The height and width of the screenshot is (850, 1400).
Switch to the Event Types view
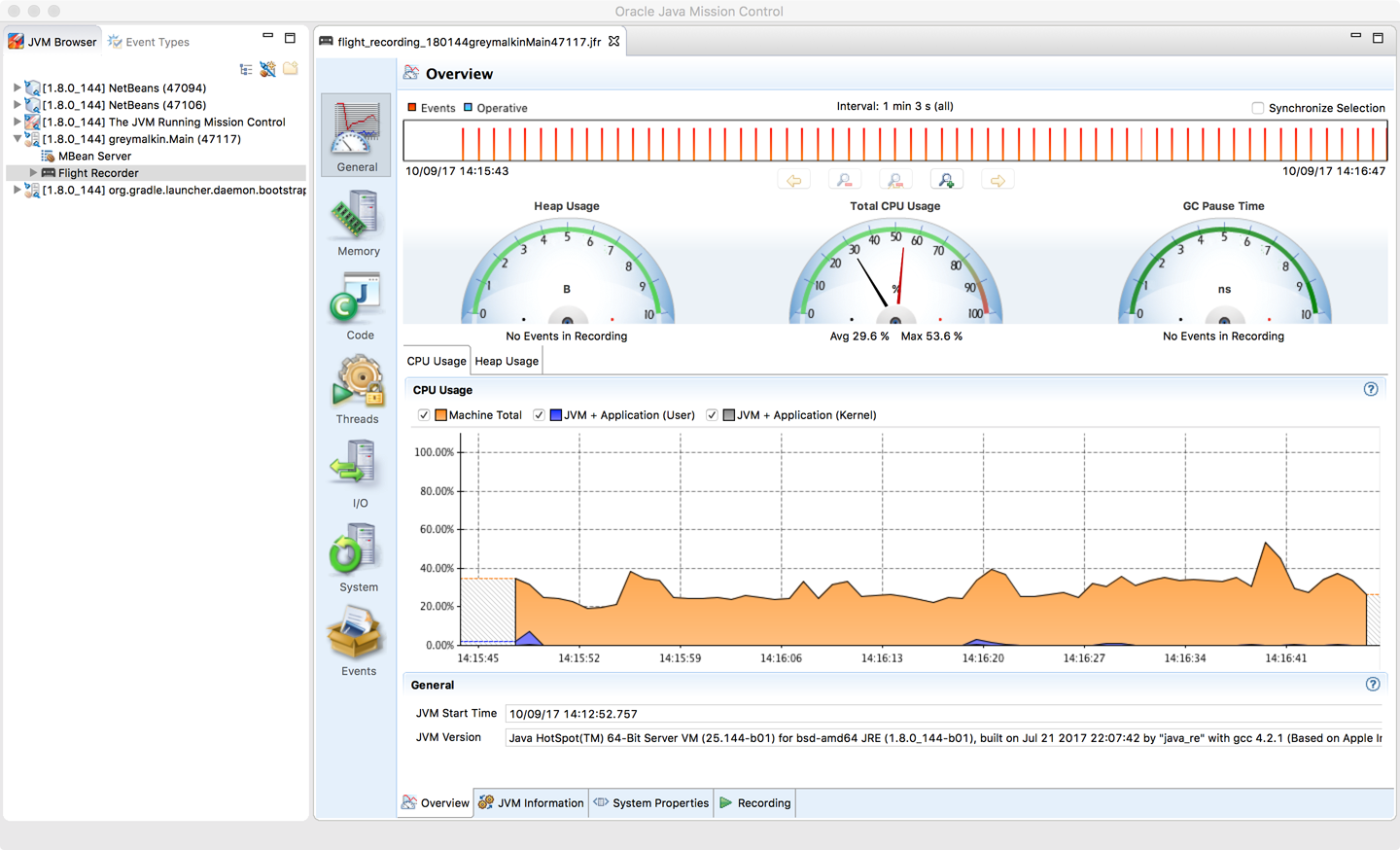point(149,42)
